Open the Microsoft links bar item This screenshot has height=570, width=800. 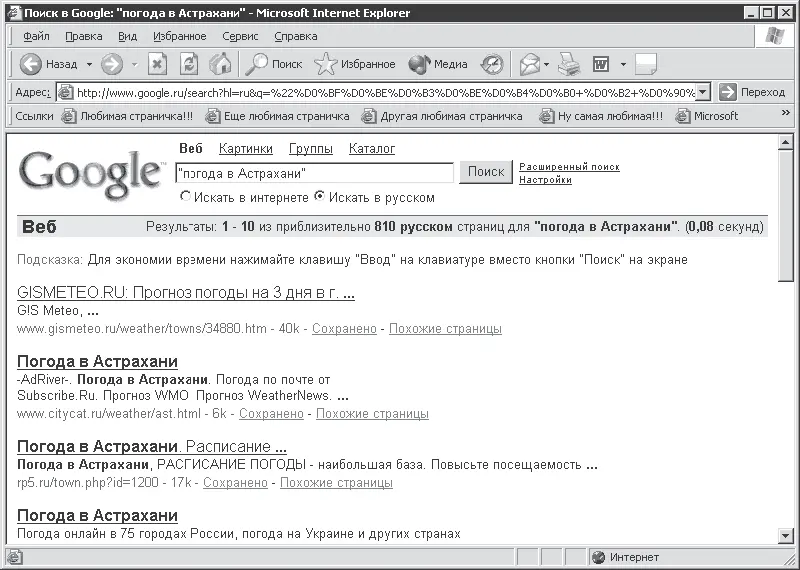pos(706,116)
